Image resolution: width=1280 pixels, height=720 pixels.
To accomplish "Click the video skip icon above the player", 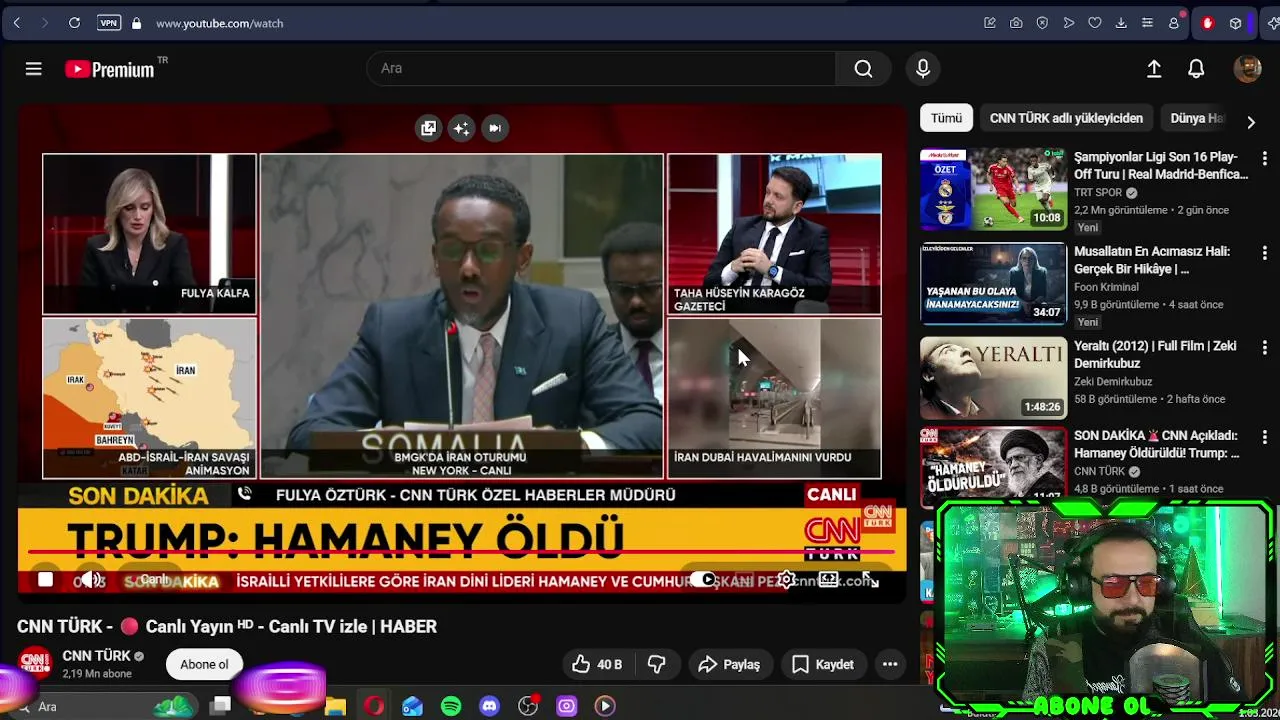I will coord(494,128).
